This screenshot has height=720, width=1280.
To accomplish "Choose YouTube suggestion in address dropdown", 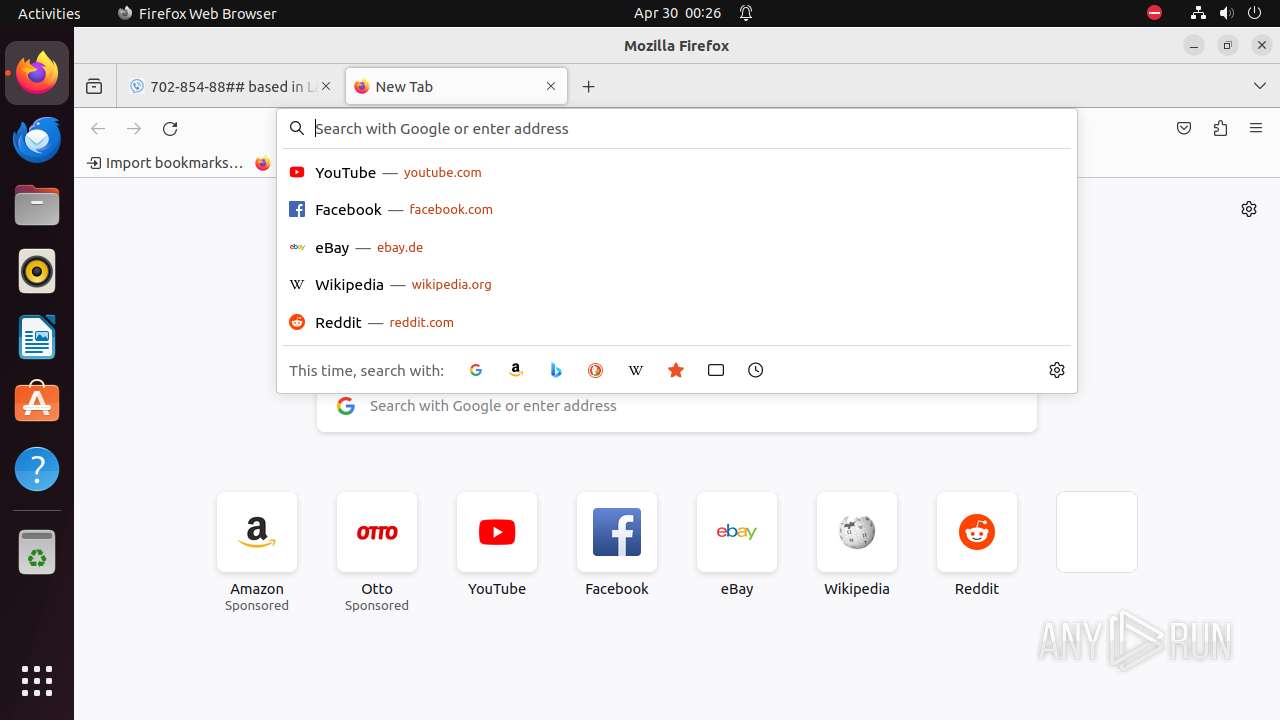I will pyautogui.click(x=676, y=172).
